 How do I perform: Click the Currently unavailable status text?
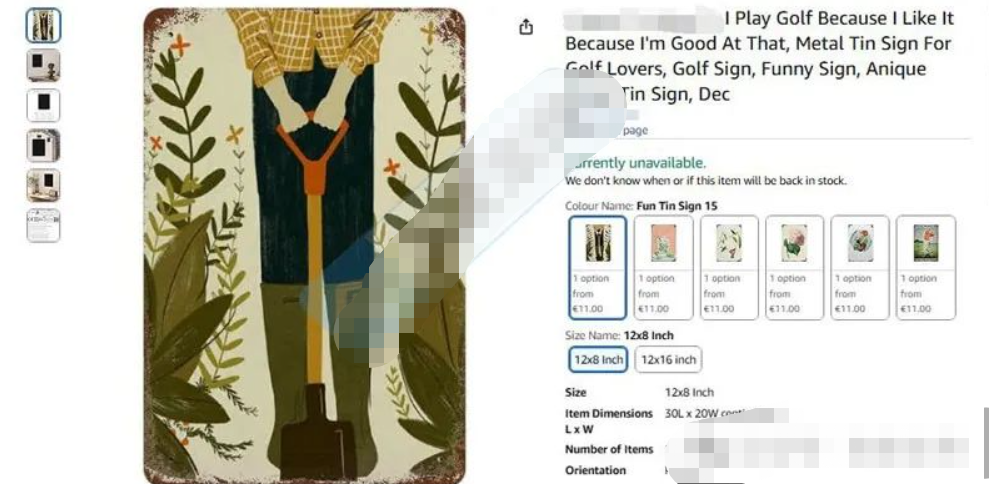pyautogui.click(x=636, y=163)
